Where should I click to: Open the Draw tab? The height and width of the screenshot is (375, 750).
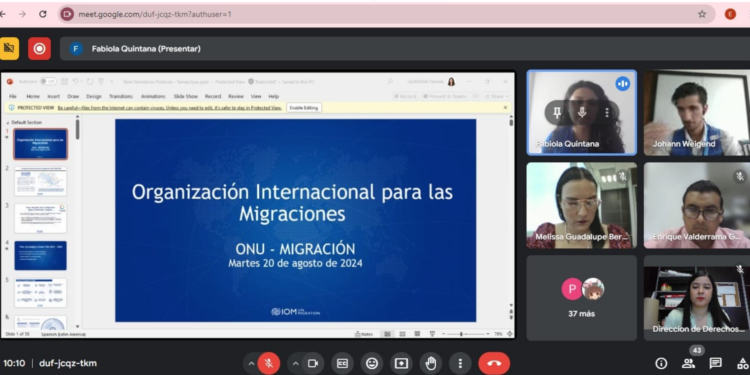pos(73,96)
